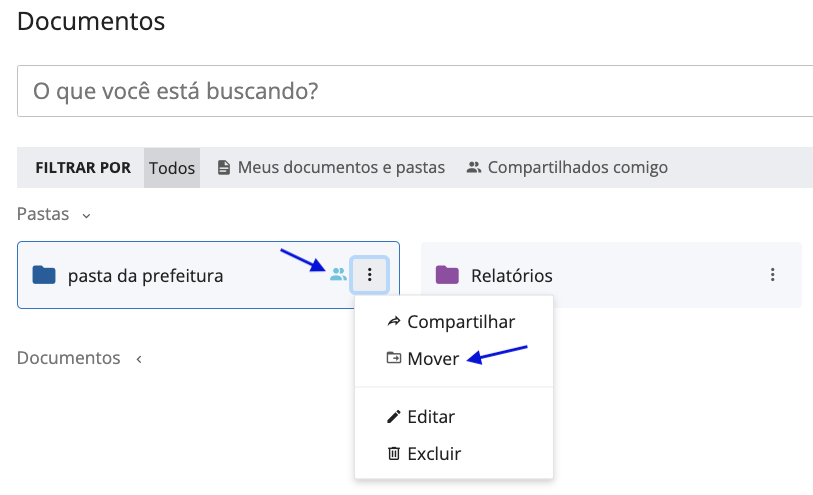Choose Editar from the context menu
Viewport: 813px width, 495px height.
[x=431, y=416]
